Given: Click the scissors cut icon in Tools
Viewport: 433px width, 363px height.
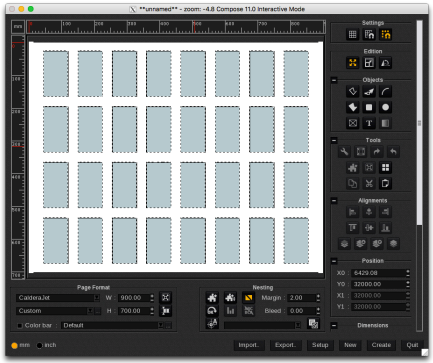Looking at the screenshot, I should [369, 184].
